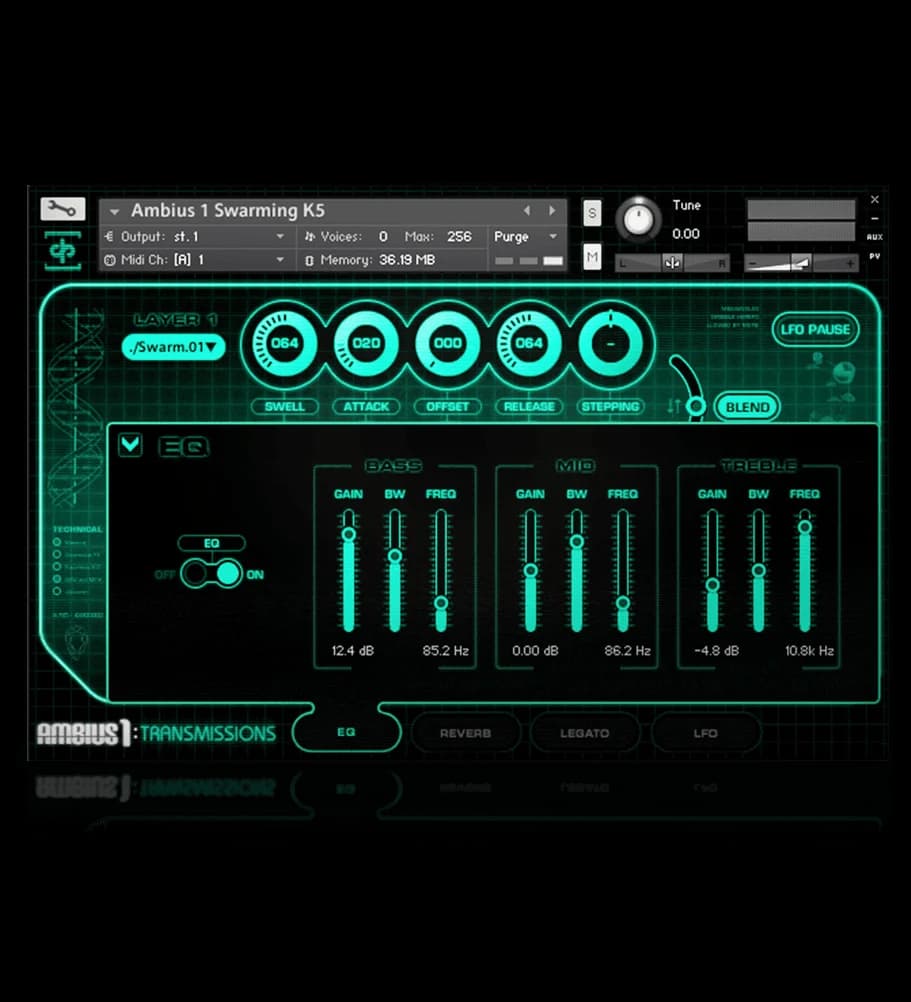Open the Swarm.01 layer sample dropdown
Image resolution: width=911 pixels, height=1002 pixels.
pyautogui.click(x=174, y=347)
